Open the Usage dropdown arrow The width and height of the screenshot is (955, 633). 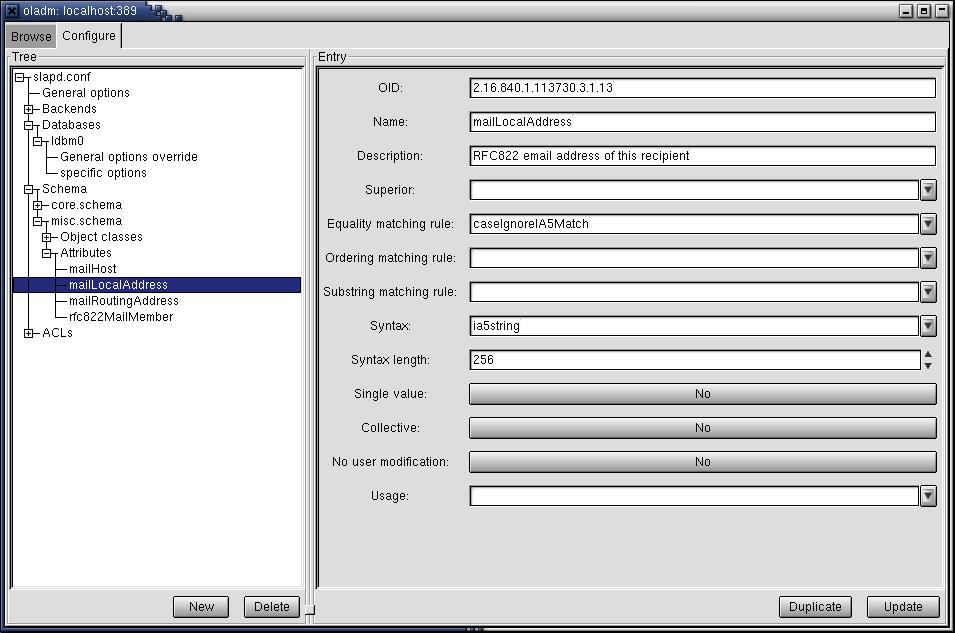point(928,496)
